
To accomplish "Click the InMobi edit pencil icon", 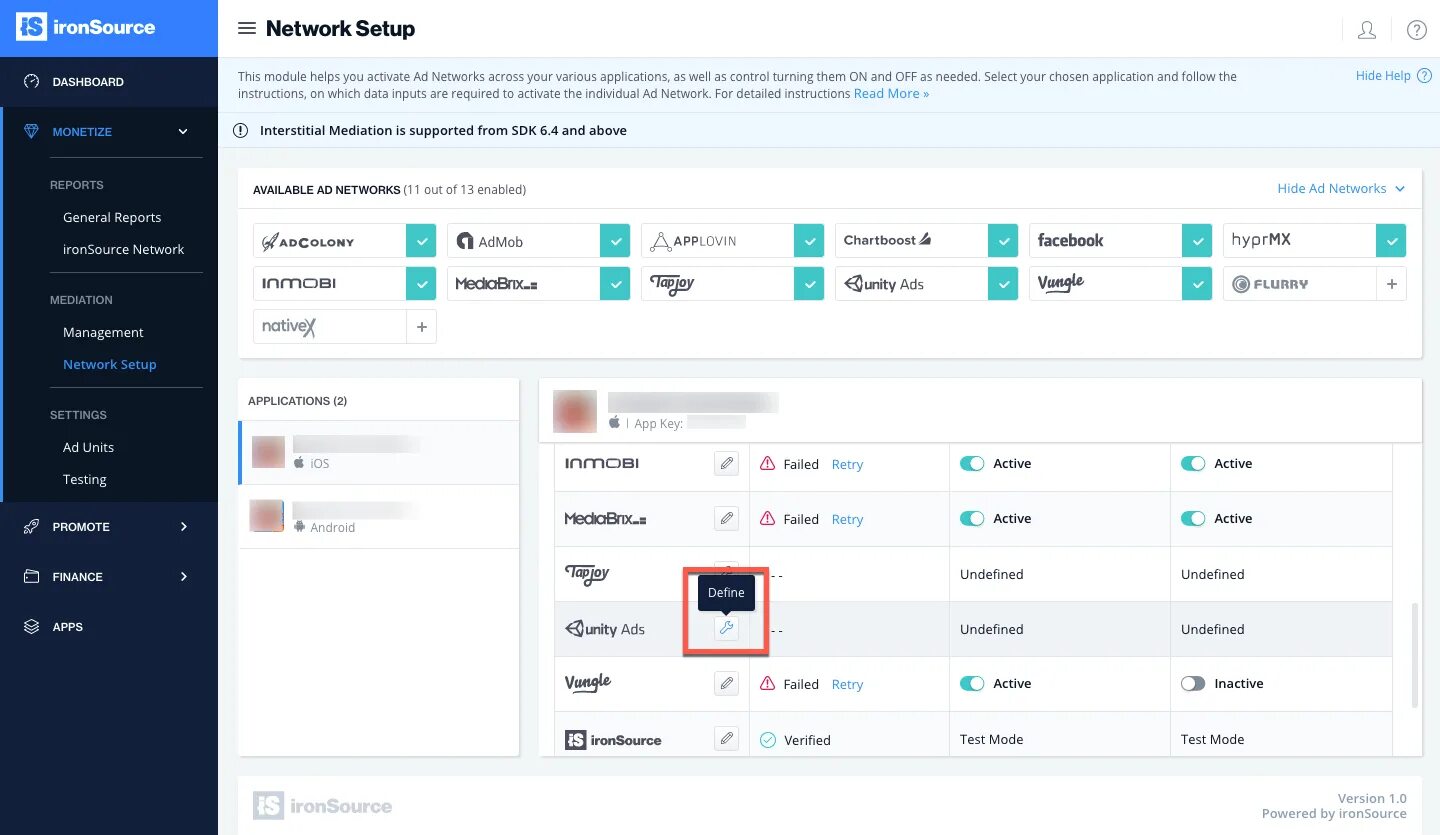I will (727, 464).
